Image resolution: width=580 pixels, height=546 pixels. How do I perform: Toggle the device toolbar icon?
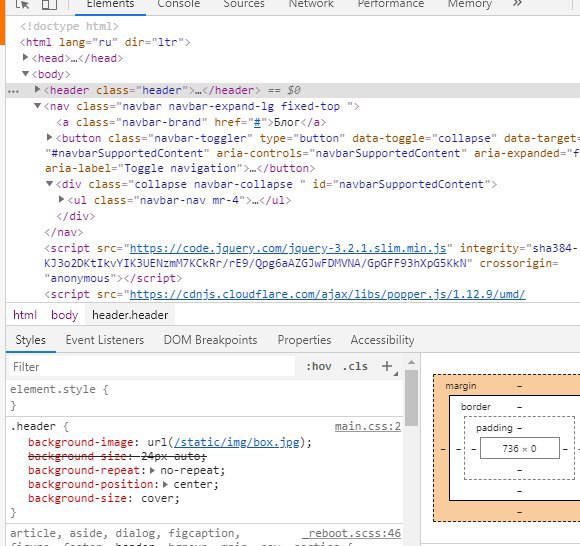coord(49,4)
